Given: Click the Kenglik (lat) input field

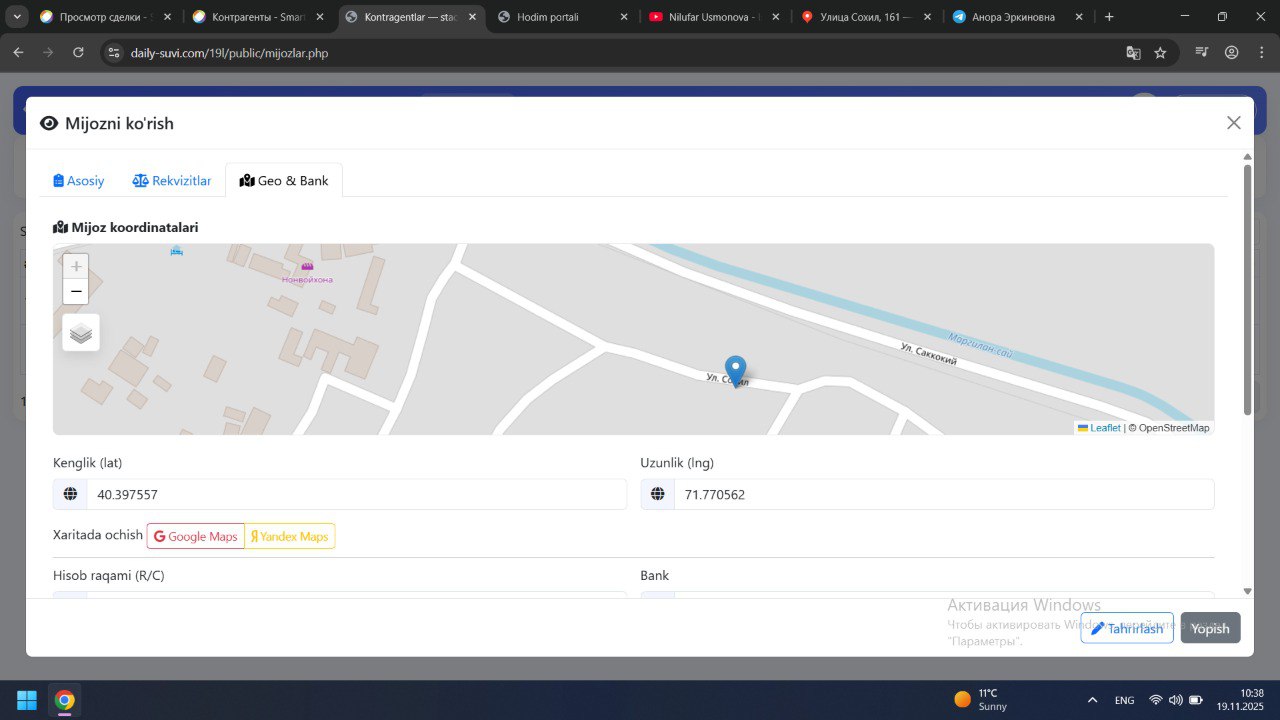Looking at the screenshot, I should pyautogui.click(x=357, y=494).
